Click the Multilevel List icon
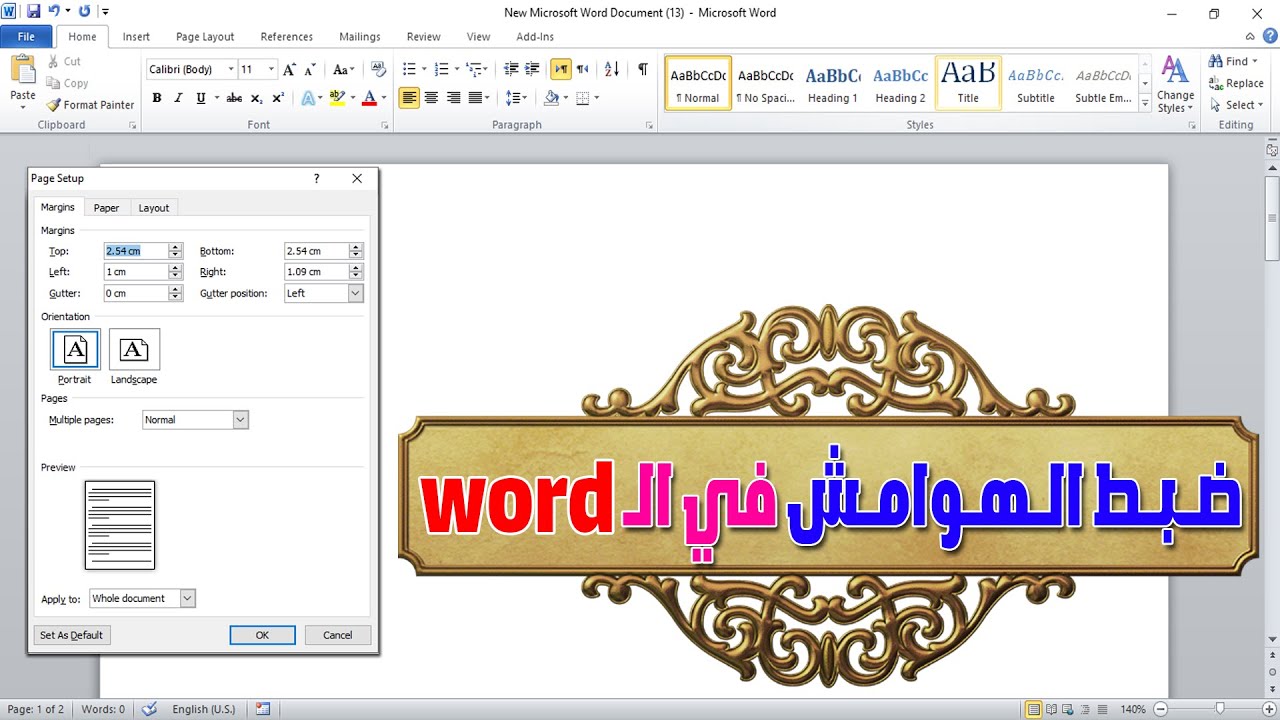Image resolution: width=1280 pixels, height=720 pixels. pyautogui.click(x=474, y=69)
